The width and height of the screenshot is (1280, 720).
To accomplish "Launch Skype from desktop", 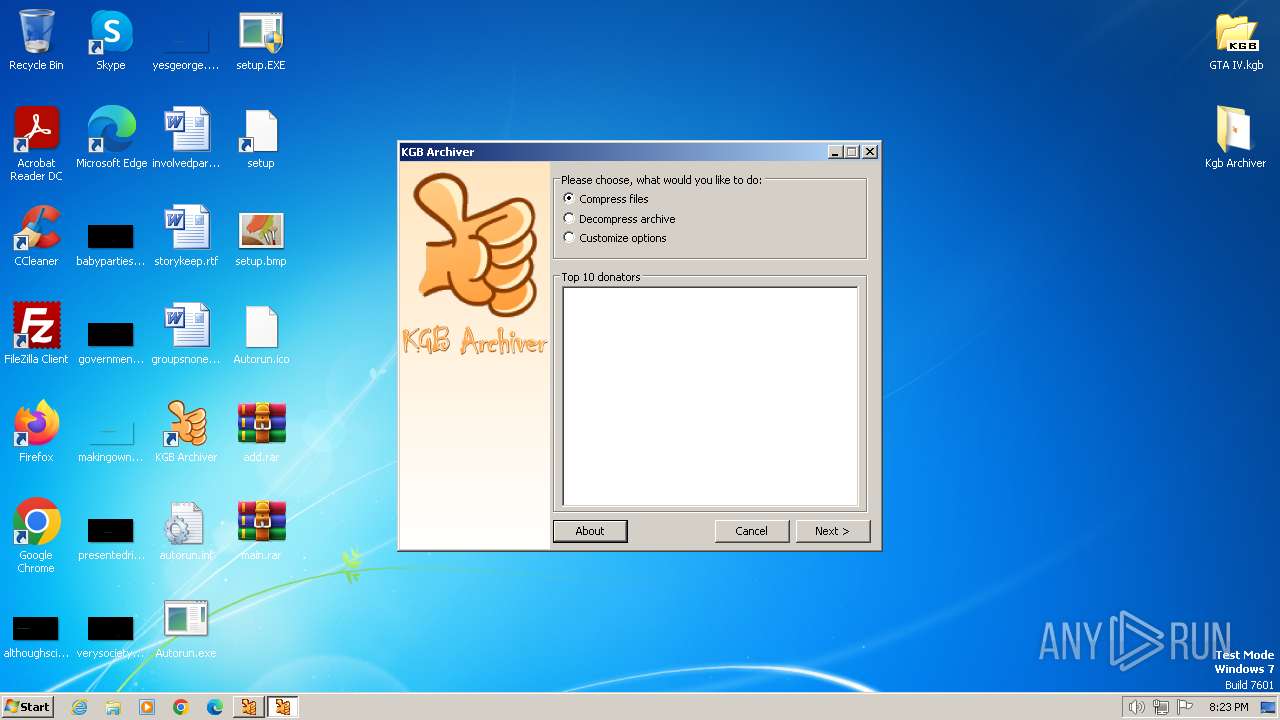I will click(111, 40).
